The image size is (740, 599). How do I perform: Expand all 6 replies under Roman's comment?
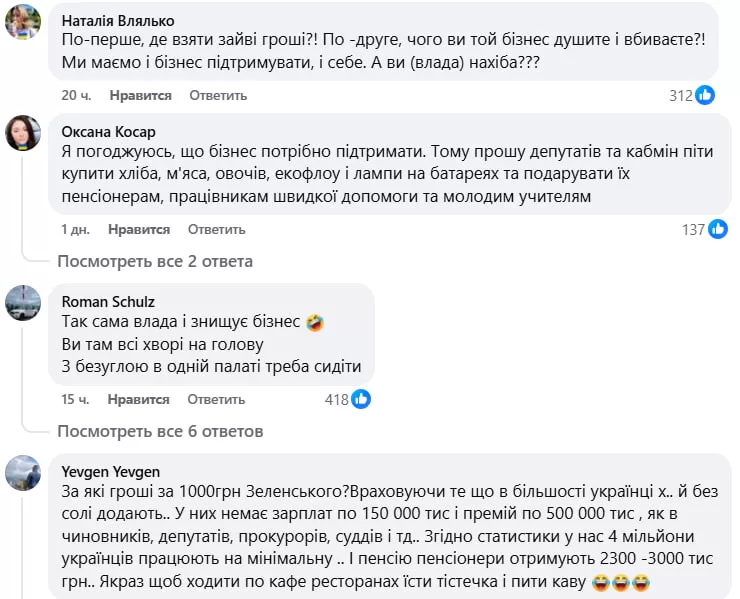pyautogui.click(x=160, y=432)
